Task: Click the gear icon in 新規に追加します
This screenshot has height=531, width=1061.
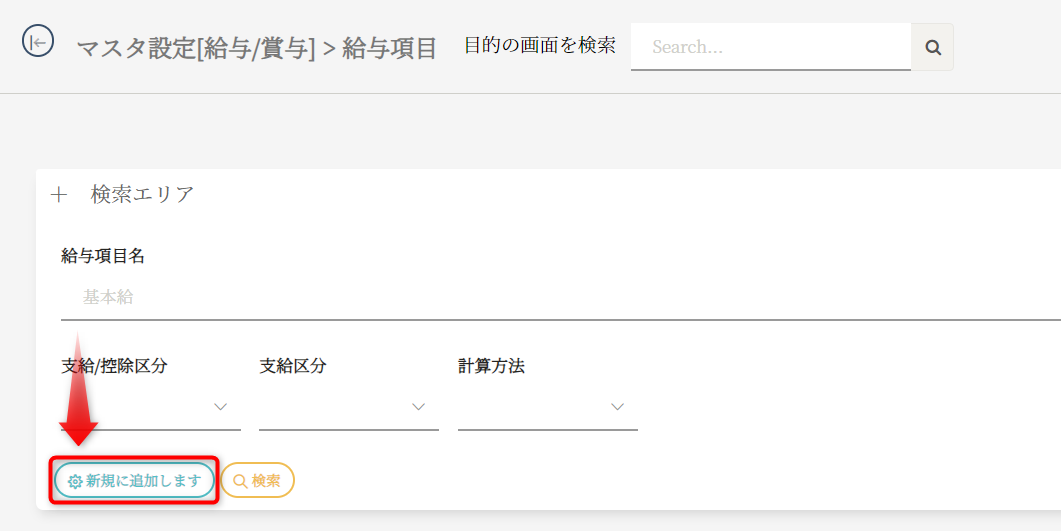Action: click(75, 481)
